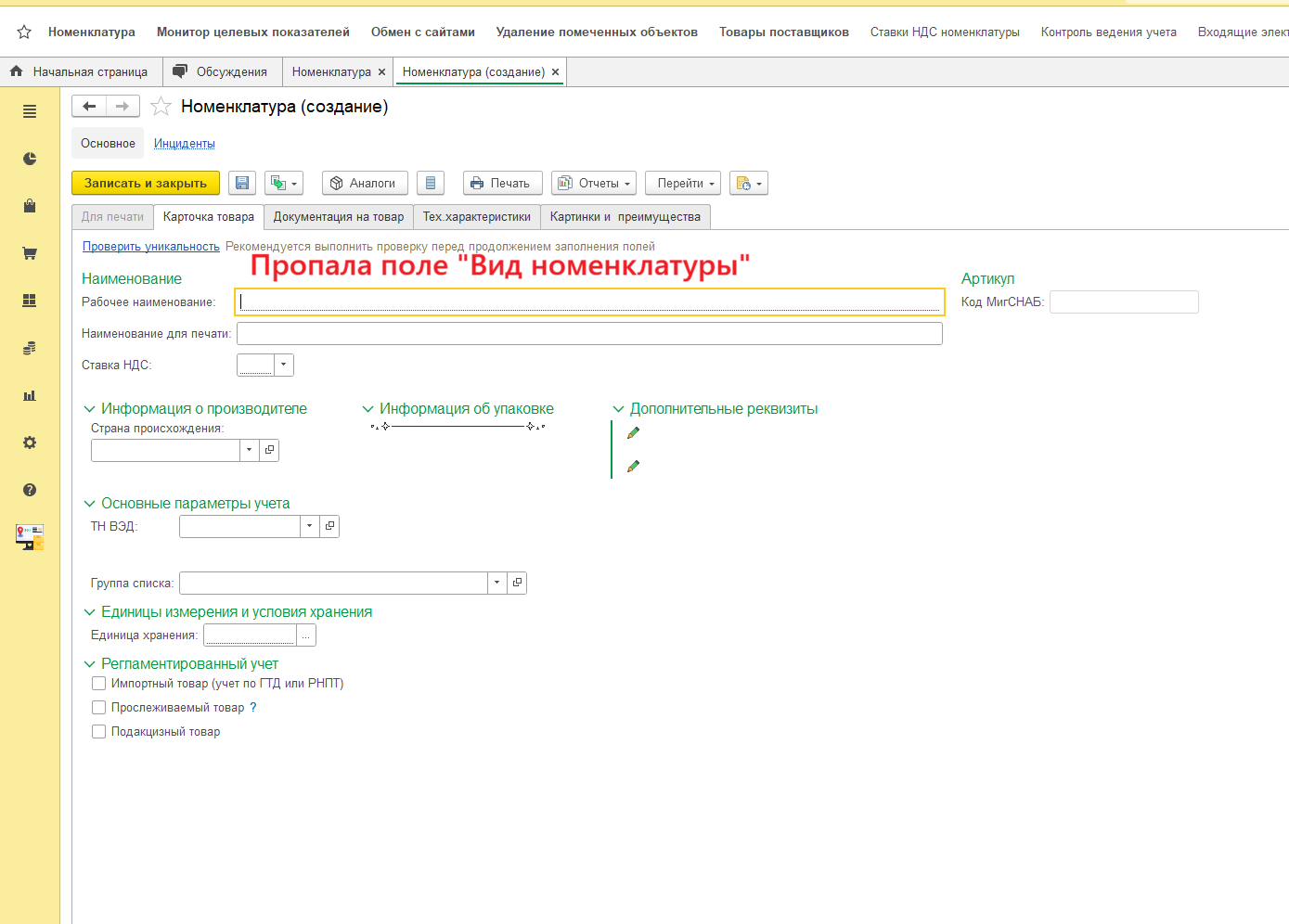Screen dimensions: 1289x924
Task: Click the Наименование для печати input field
Action: (x=589, y=334)
